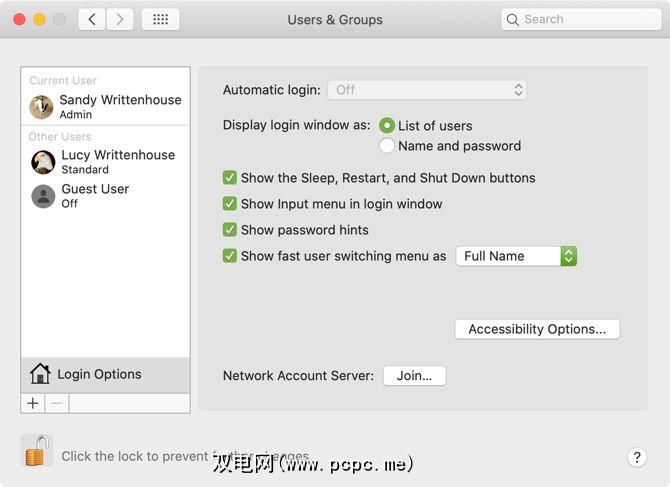Show all preferences grid icon

pos(160,19)
